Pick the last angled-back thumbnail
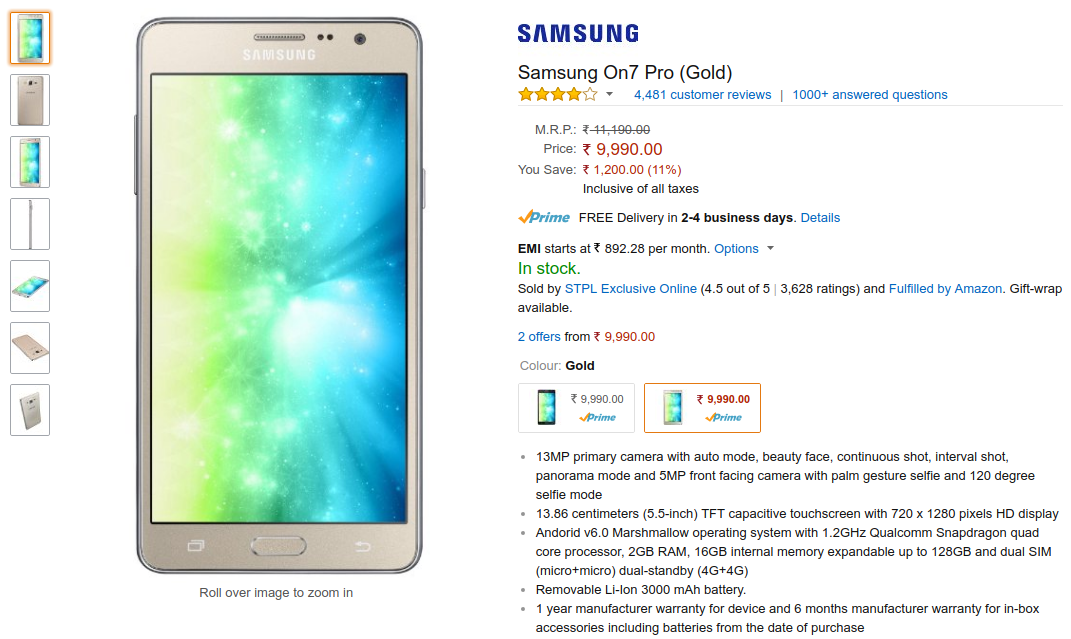 pyautogui.click(x=30, y=410)
